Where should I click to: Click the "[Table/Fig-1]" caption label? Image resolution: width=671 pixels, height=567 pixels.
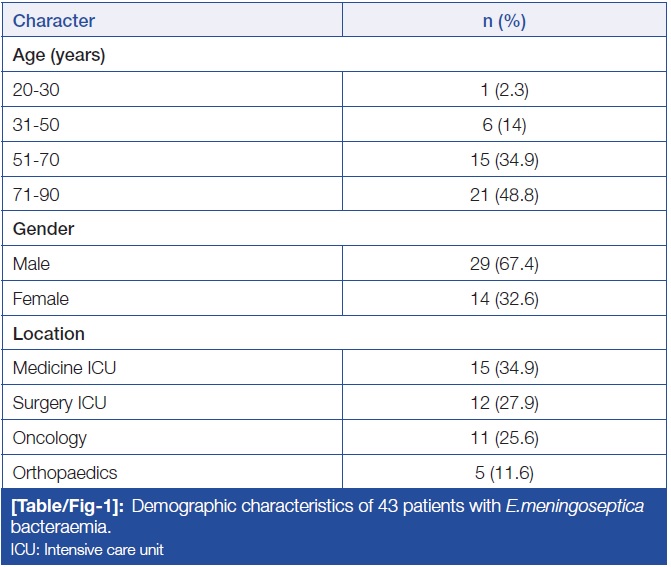pos(66,507)
